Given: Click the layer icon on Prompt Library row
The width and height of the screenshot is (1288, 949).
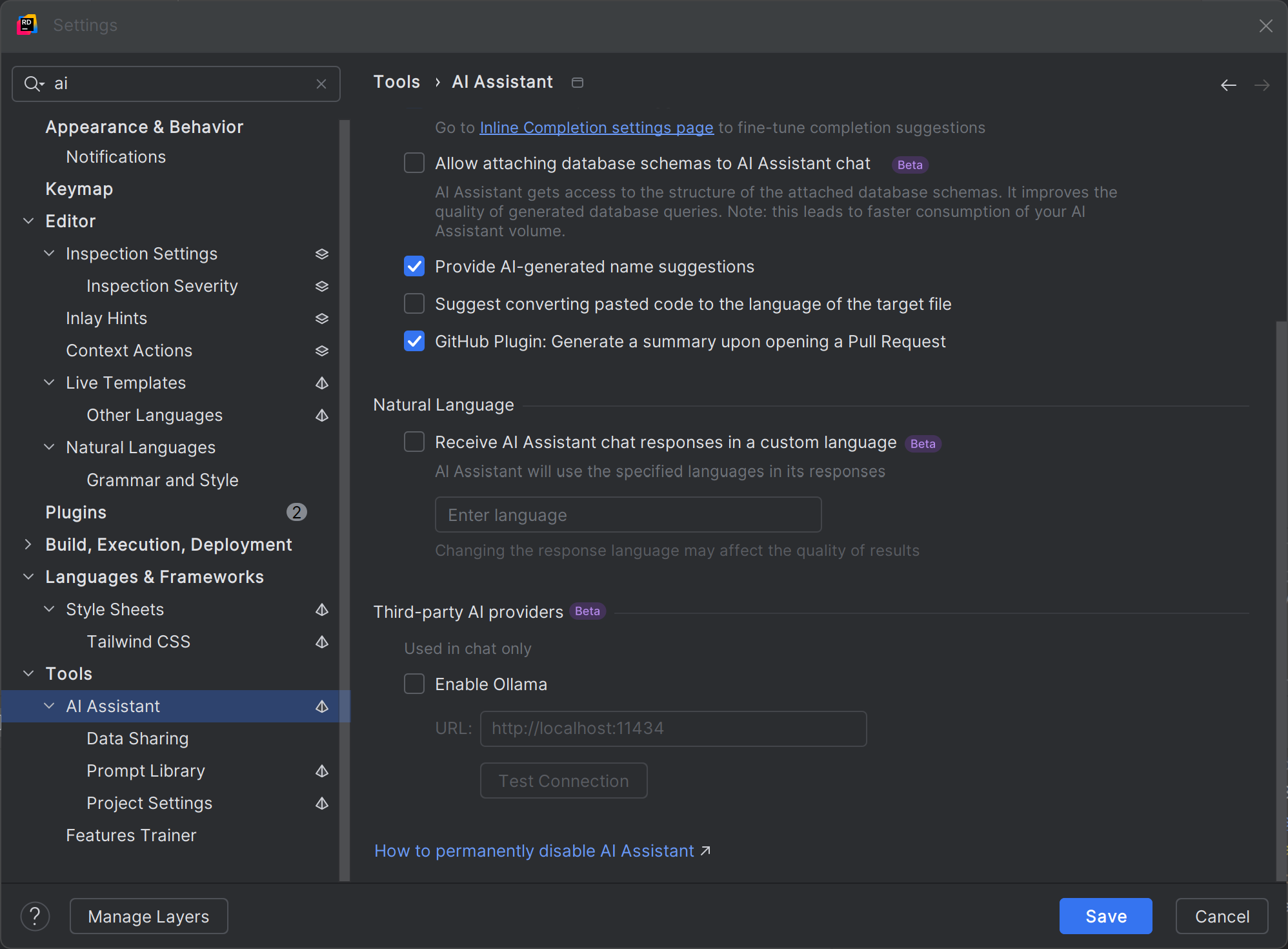Looking at the screenshot, I should tap(322, 771).
